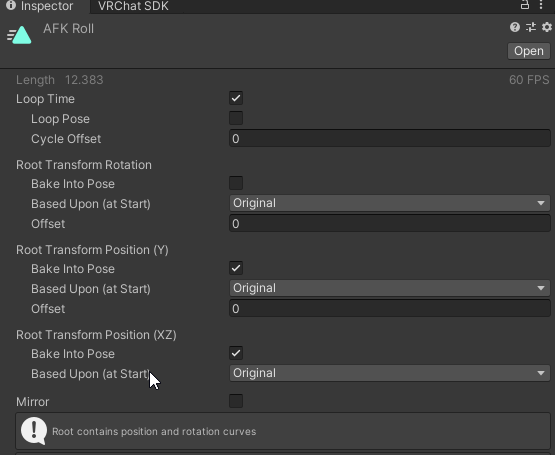Click the warning message icon

pyautogui.click(x=34, y=431)
